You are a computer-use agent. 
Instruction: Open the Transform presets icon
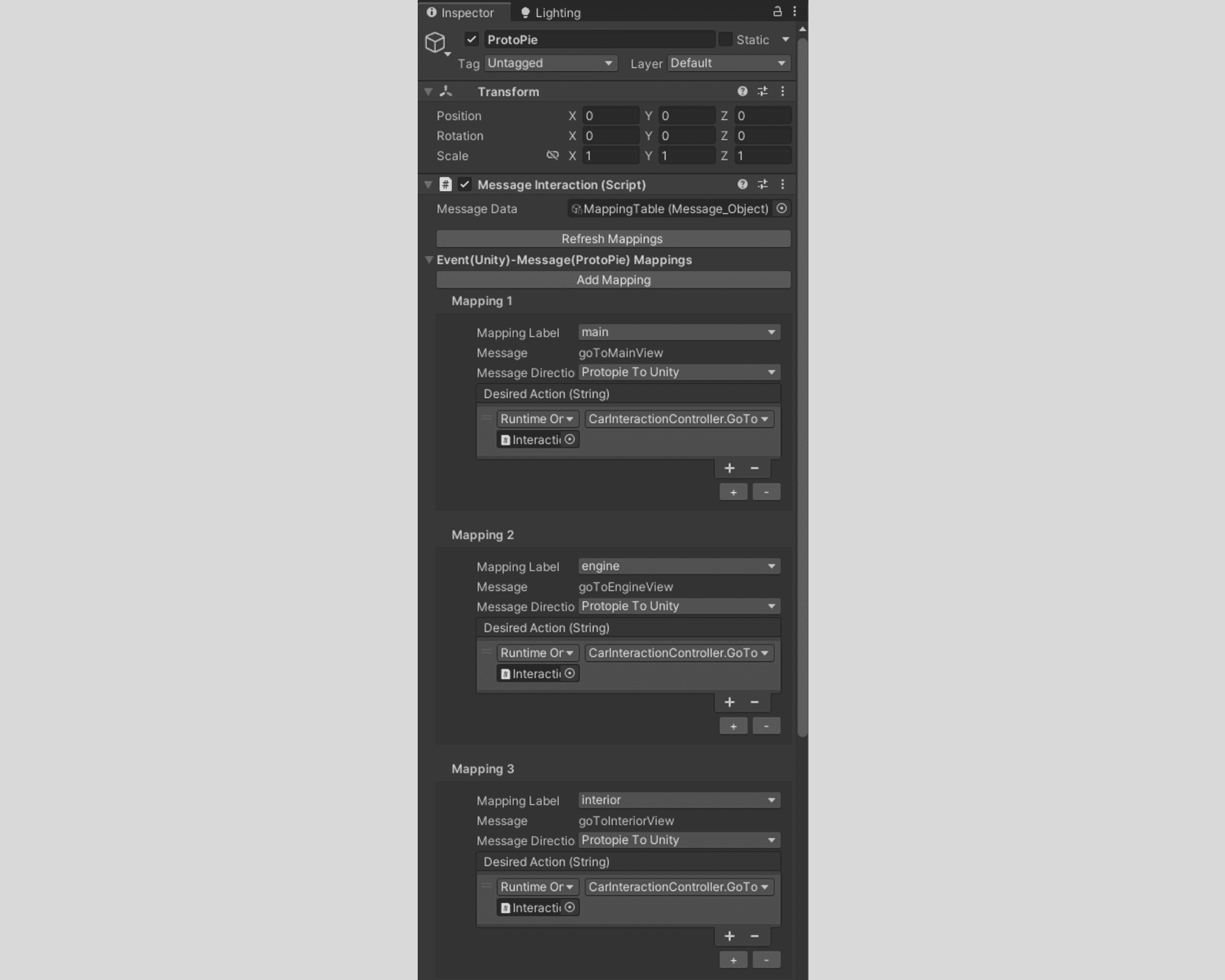(x=763, y=91)
